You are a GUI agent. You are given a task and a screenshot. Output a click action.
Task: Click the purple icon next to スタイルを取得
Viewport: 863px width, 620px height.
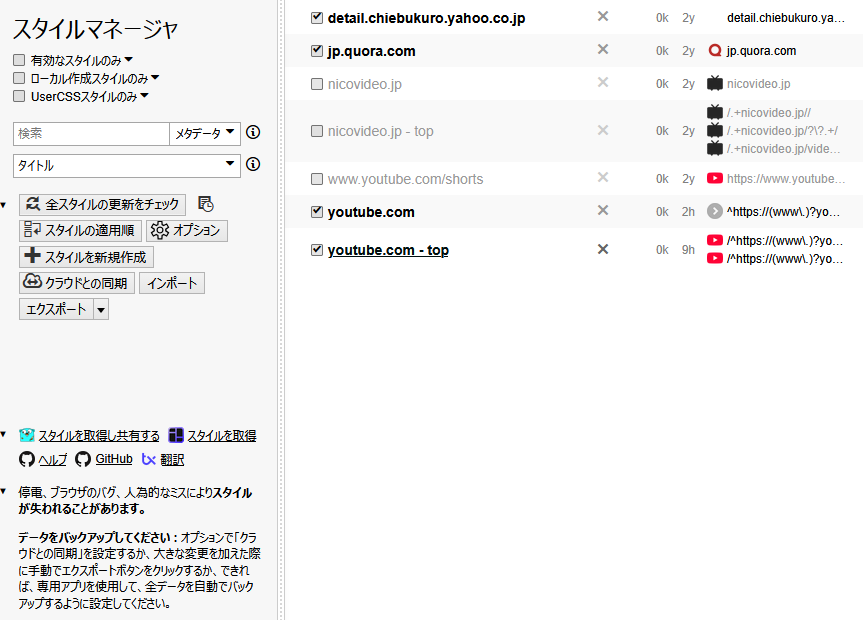(x=176, y=436)
